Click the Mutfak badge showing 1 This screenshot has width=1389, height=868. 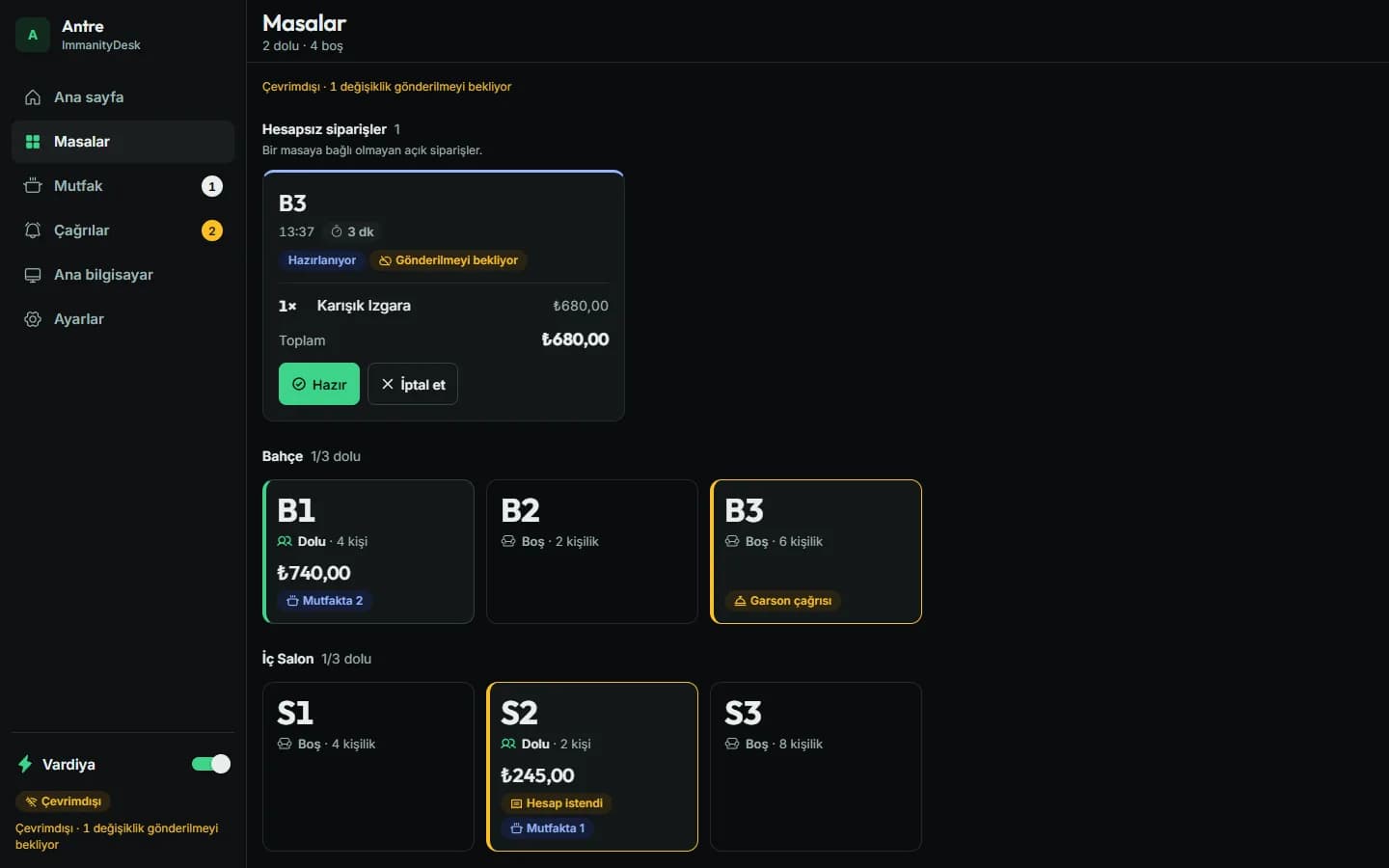coord(212,186)
